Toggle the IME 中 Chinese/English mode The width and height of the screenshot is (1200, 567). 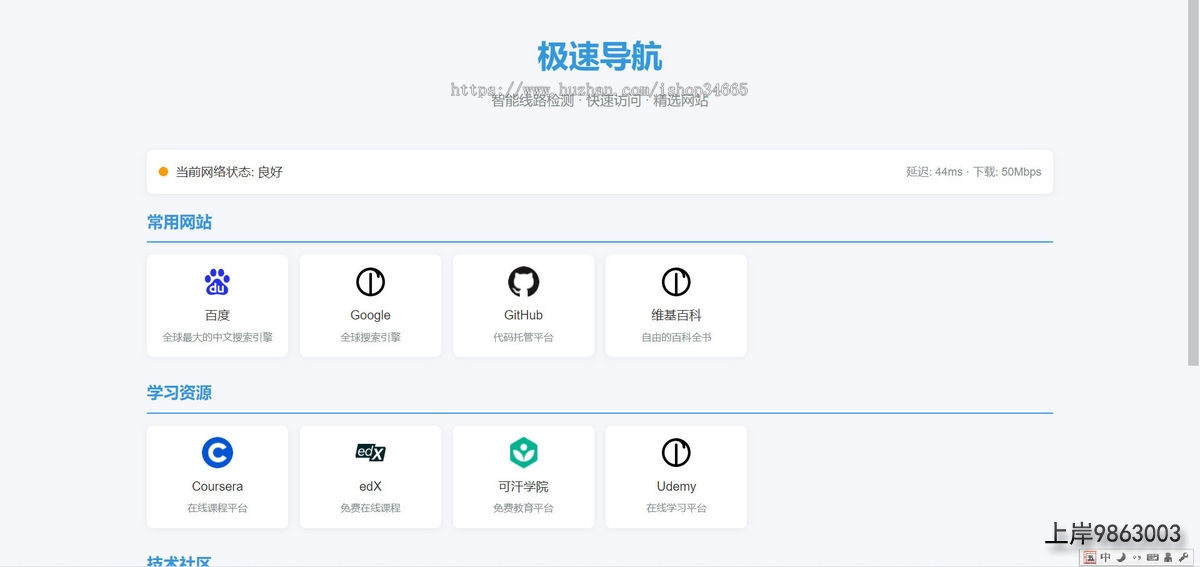pos(1105,557)
